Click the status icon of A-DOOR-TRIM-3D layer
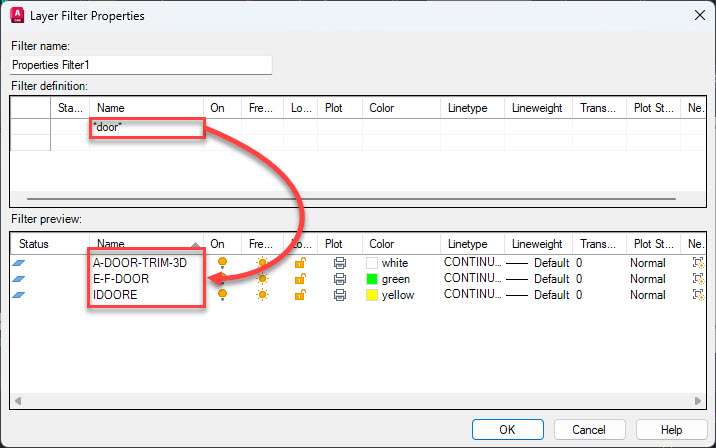 (19, 263)
